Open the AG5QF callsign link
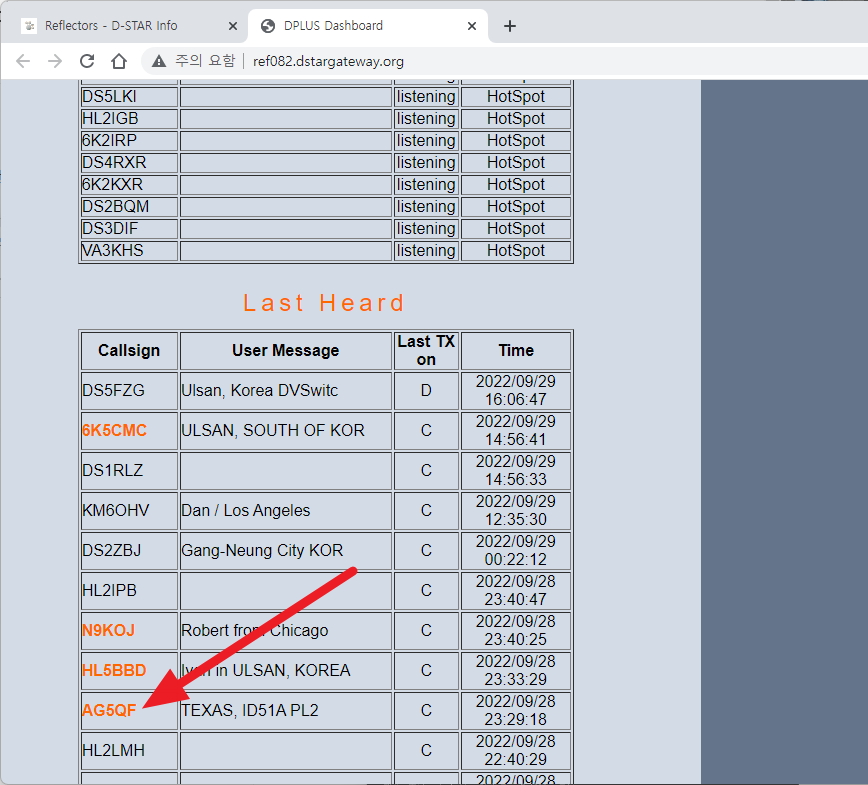Viewport: 868px width, 785px height. pyautogui.click(x=109, y=710)
